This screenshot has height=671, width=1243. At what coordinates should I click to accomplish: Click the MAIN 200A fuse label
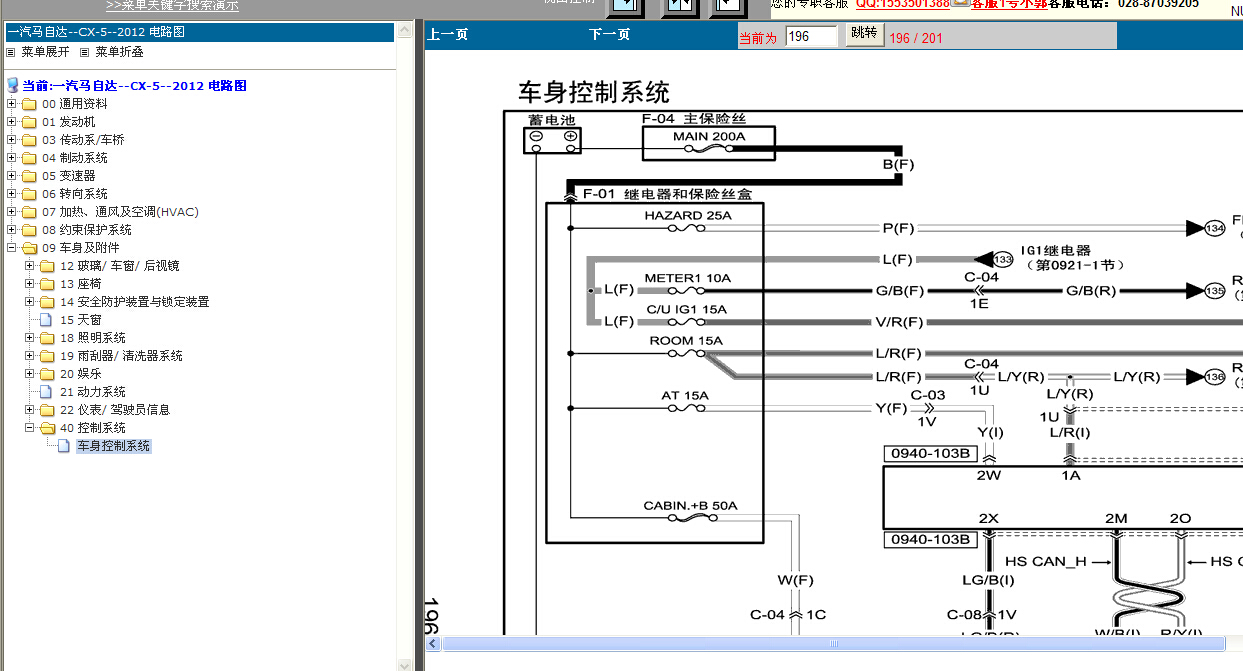pos(709,136)
